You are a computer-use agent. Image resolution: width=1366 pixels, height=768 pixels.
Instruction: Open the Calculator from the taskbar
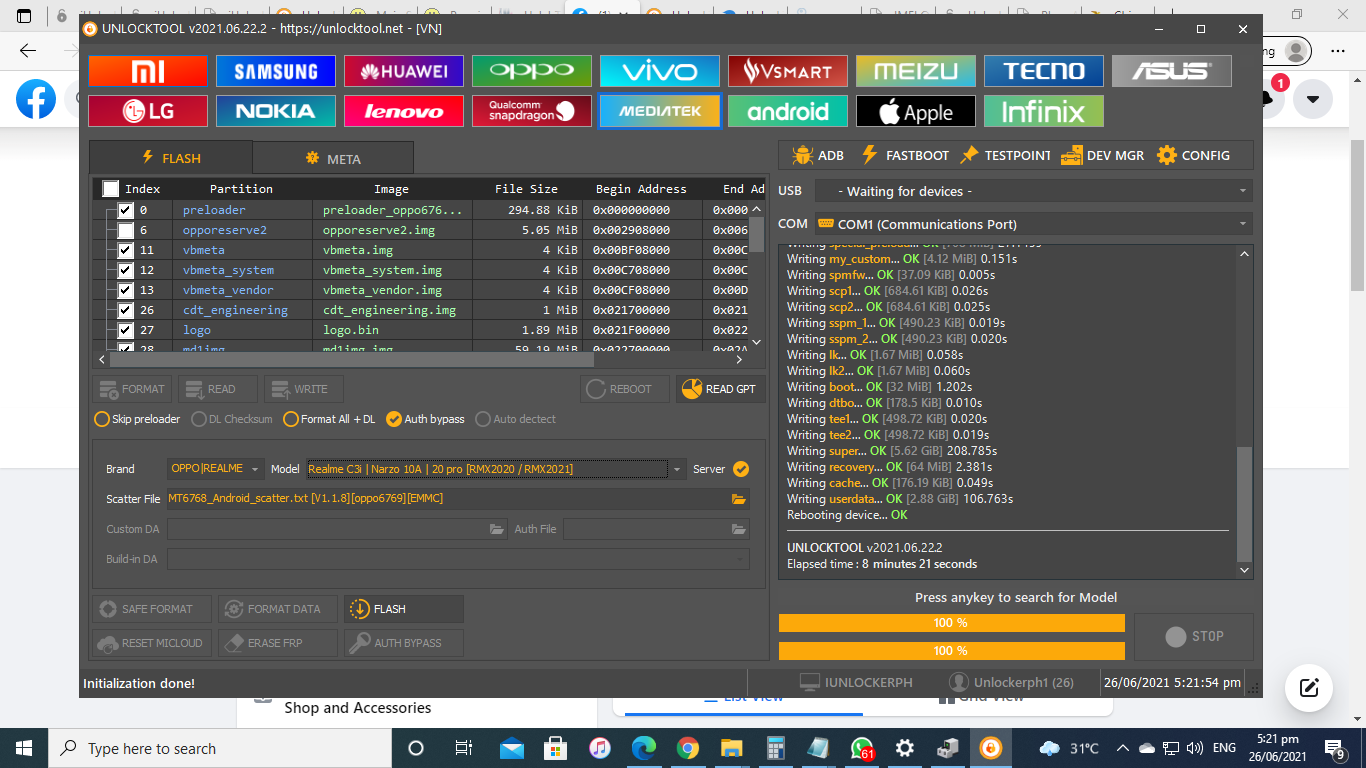click(774, 748)
